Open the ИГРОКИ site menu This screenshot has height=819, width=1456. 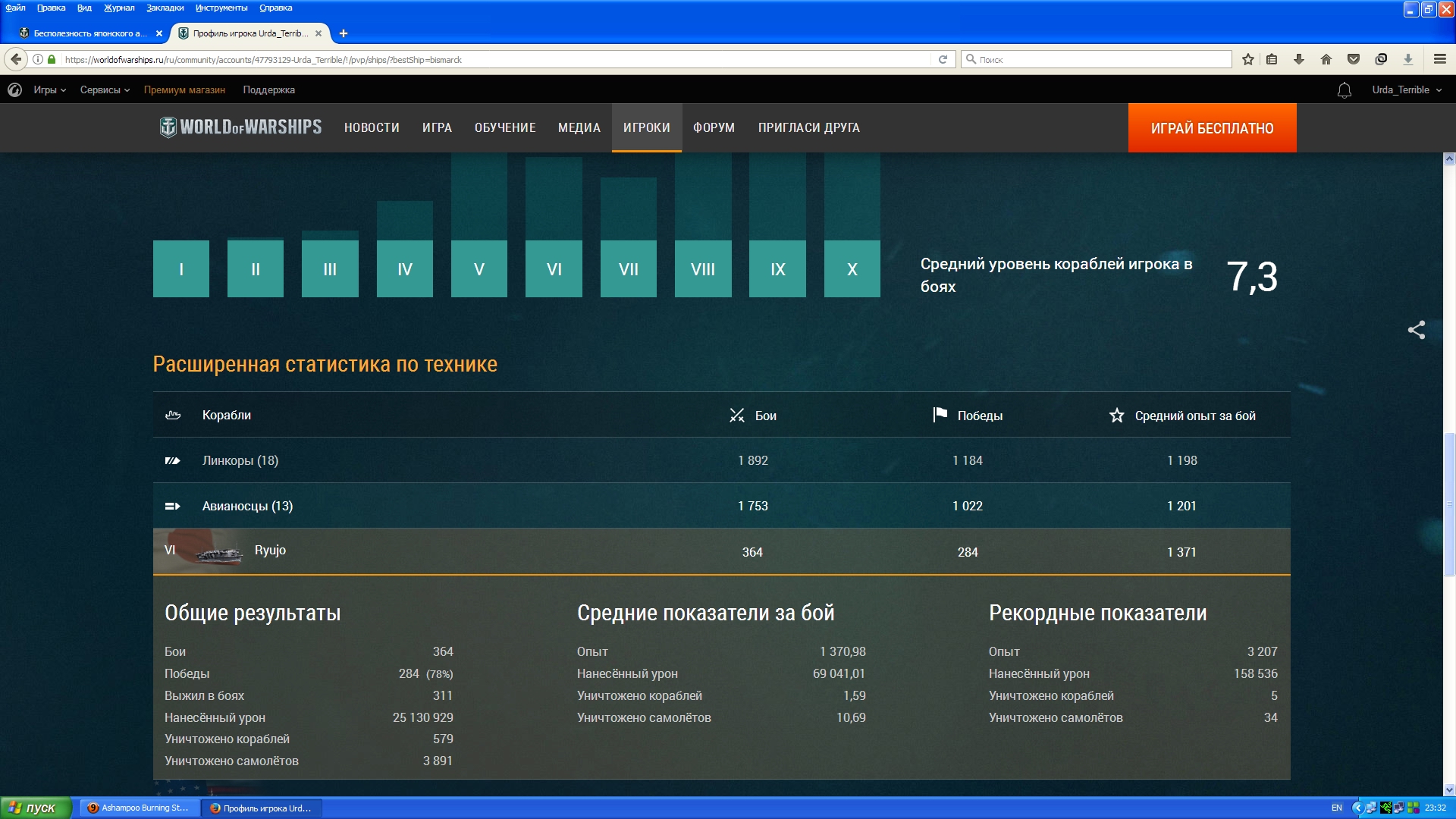[647, 127]
